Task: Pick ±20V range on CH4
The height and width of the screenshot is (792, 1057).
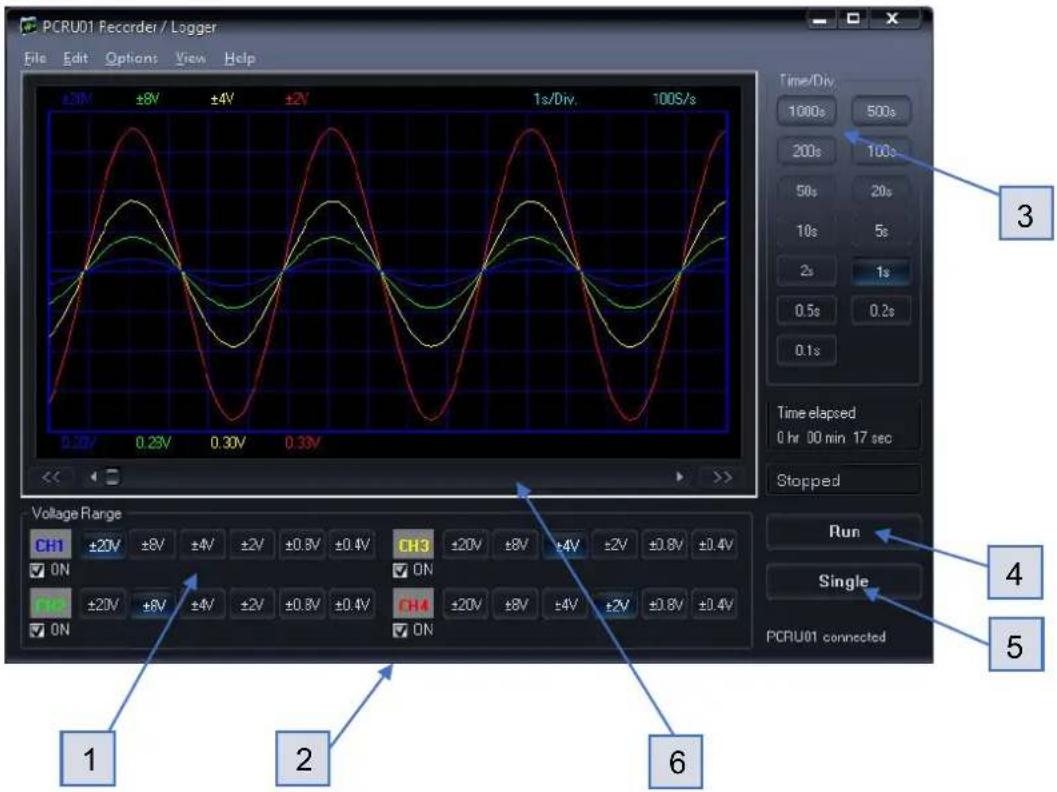Action: [x=466, y=605]
